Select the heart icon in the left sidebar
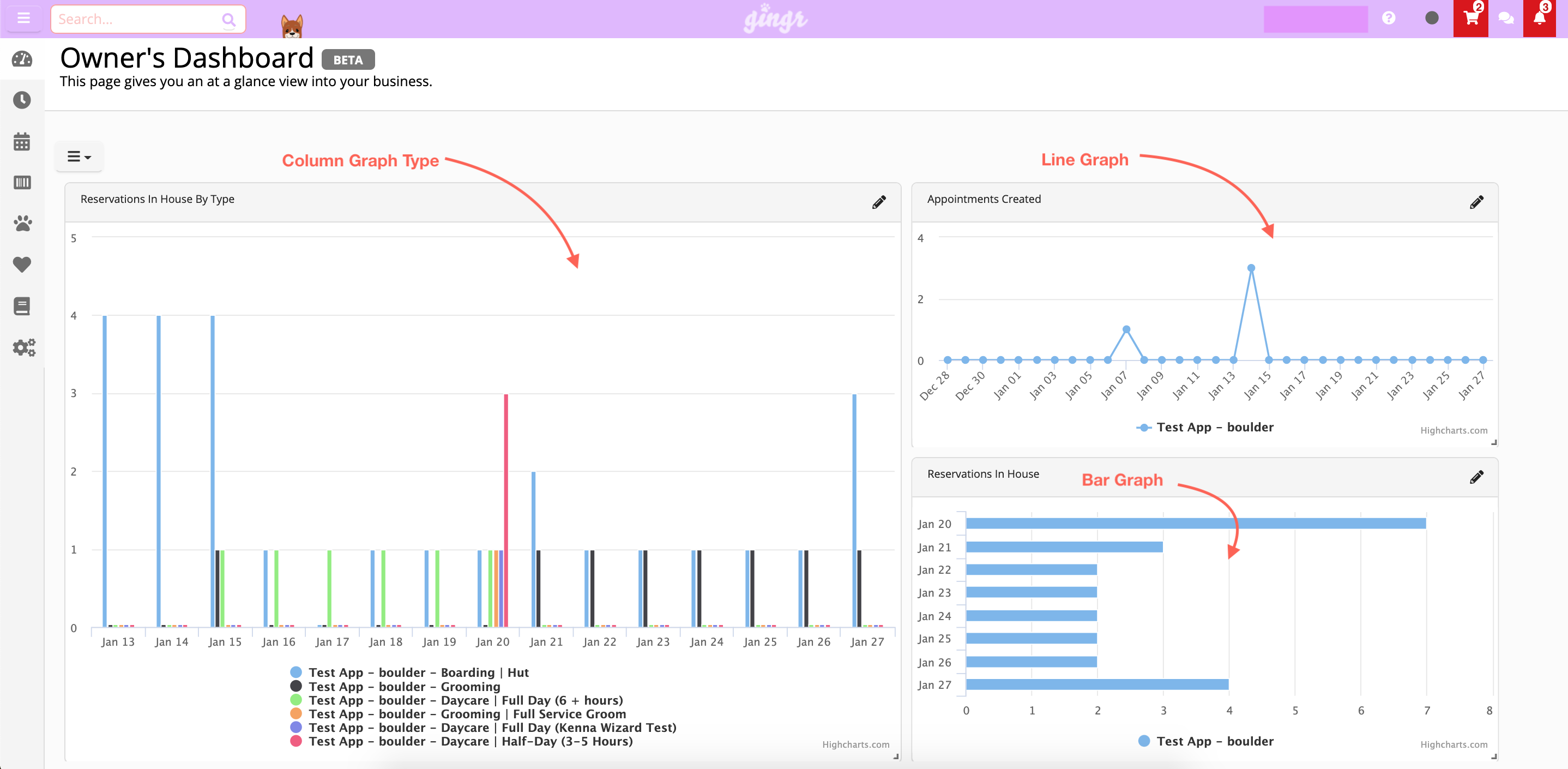This screenshot has height=769, width=1568. tap(22, 265)
